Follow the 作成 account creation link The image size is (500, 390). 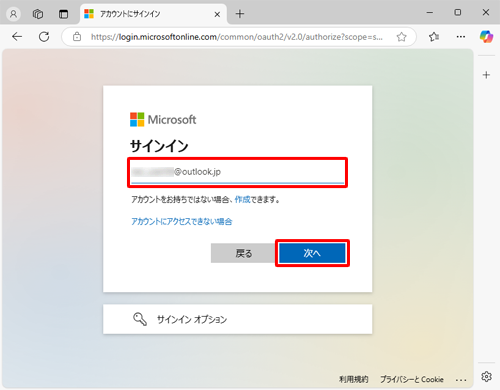242,200
